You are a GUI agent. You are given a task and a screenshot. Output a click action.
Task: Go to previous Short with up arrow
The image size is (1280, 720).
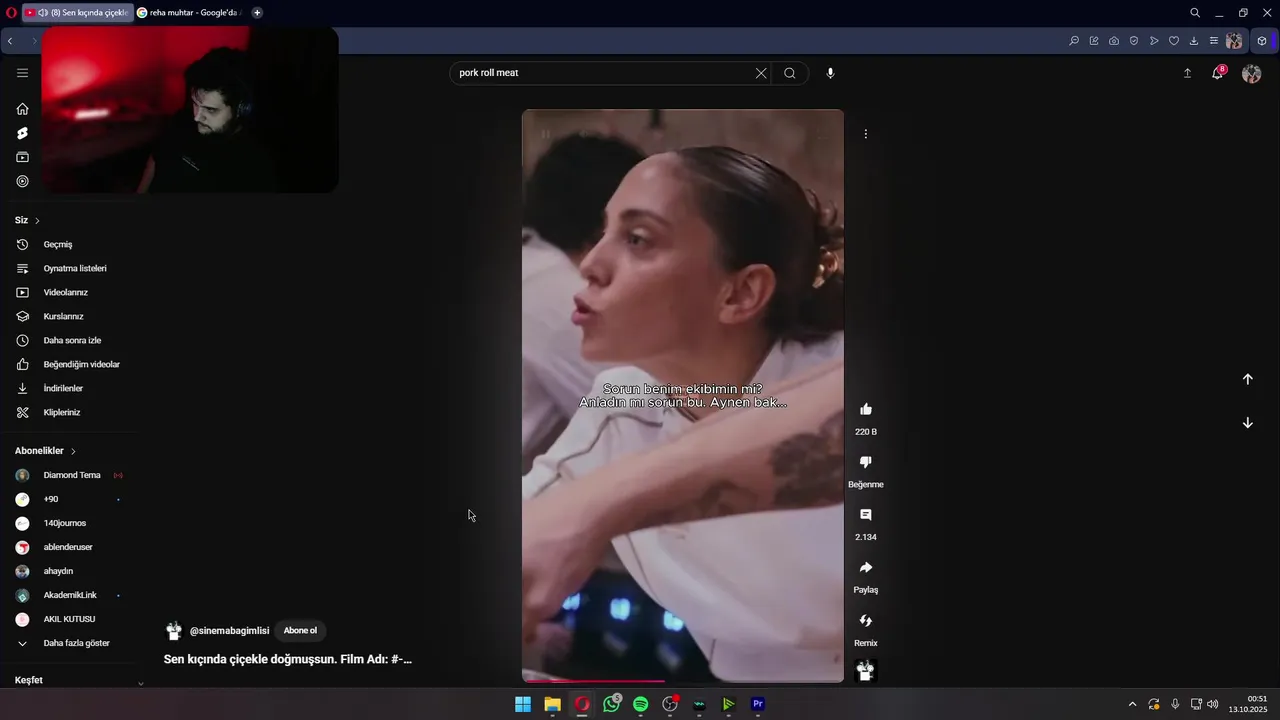(x=1248, y=379)
